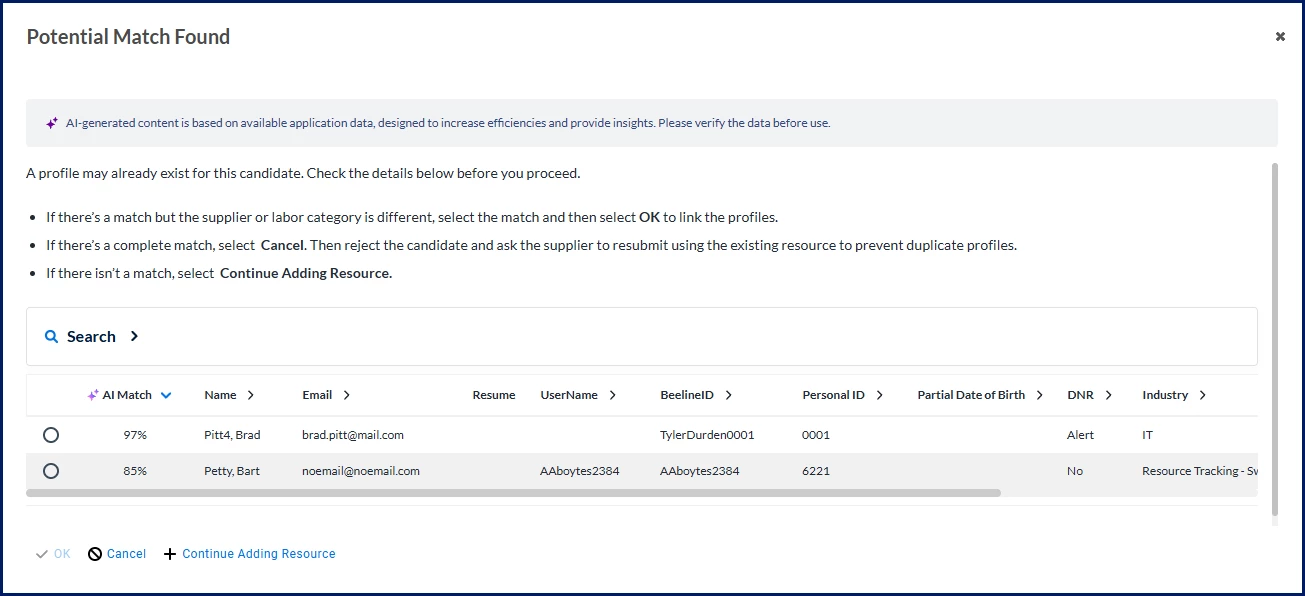
Task: Click the plus icon before Continue Adding Resource
Action: click(x=170, y=554)
